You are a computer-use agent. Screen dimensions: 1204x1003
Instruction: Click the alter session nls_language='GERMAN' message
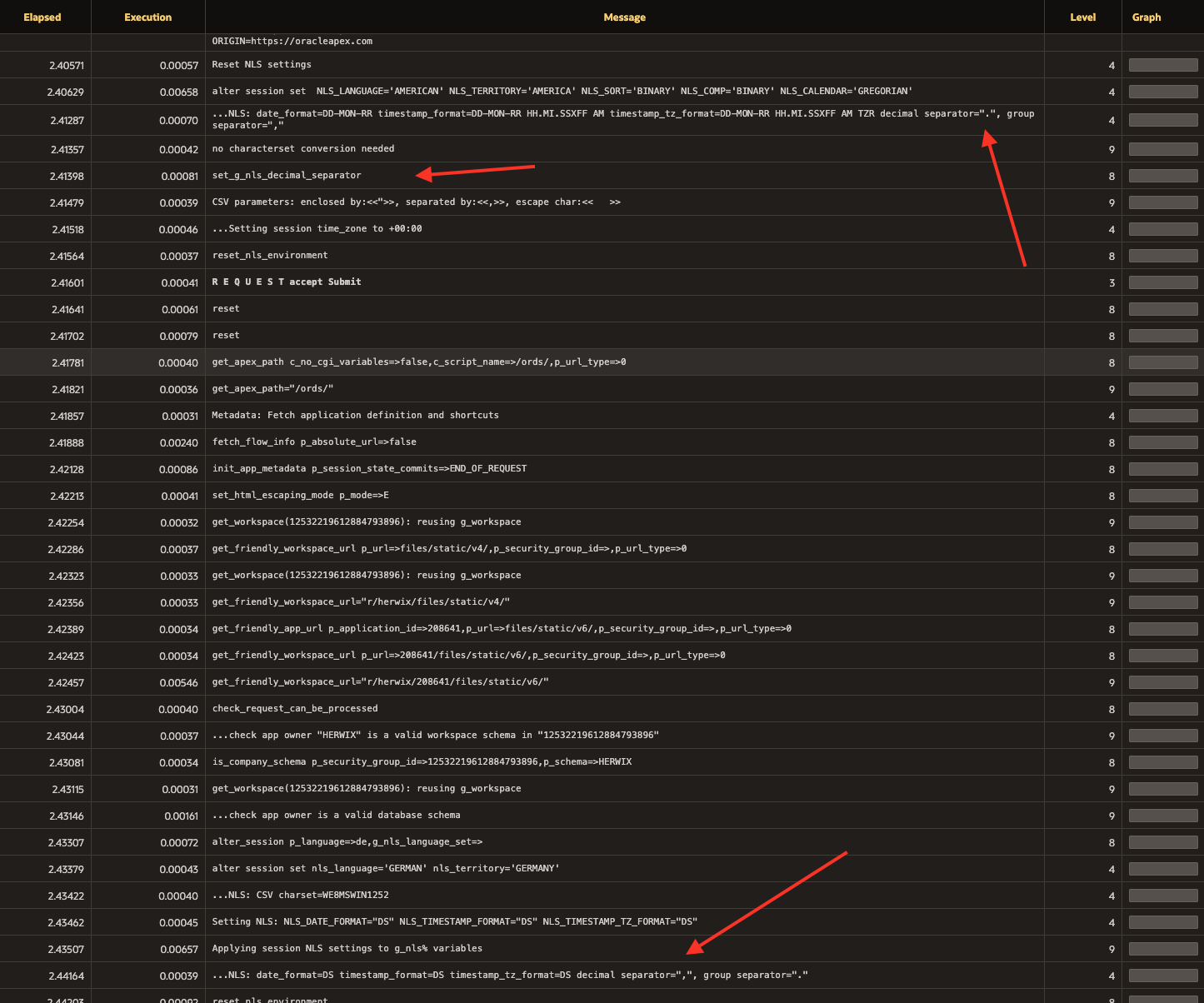386,869
